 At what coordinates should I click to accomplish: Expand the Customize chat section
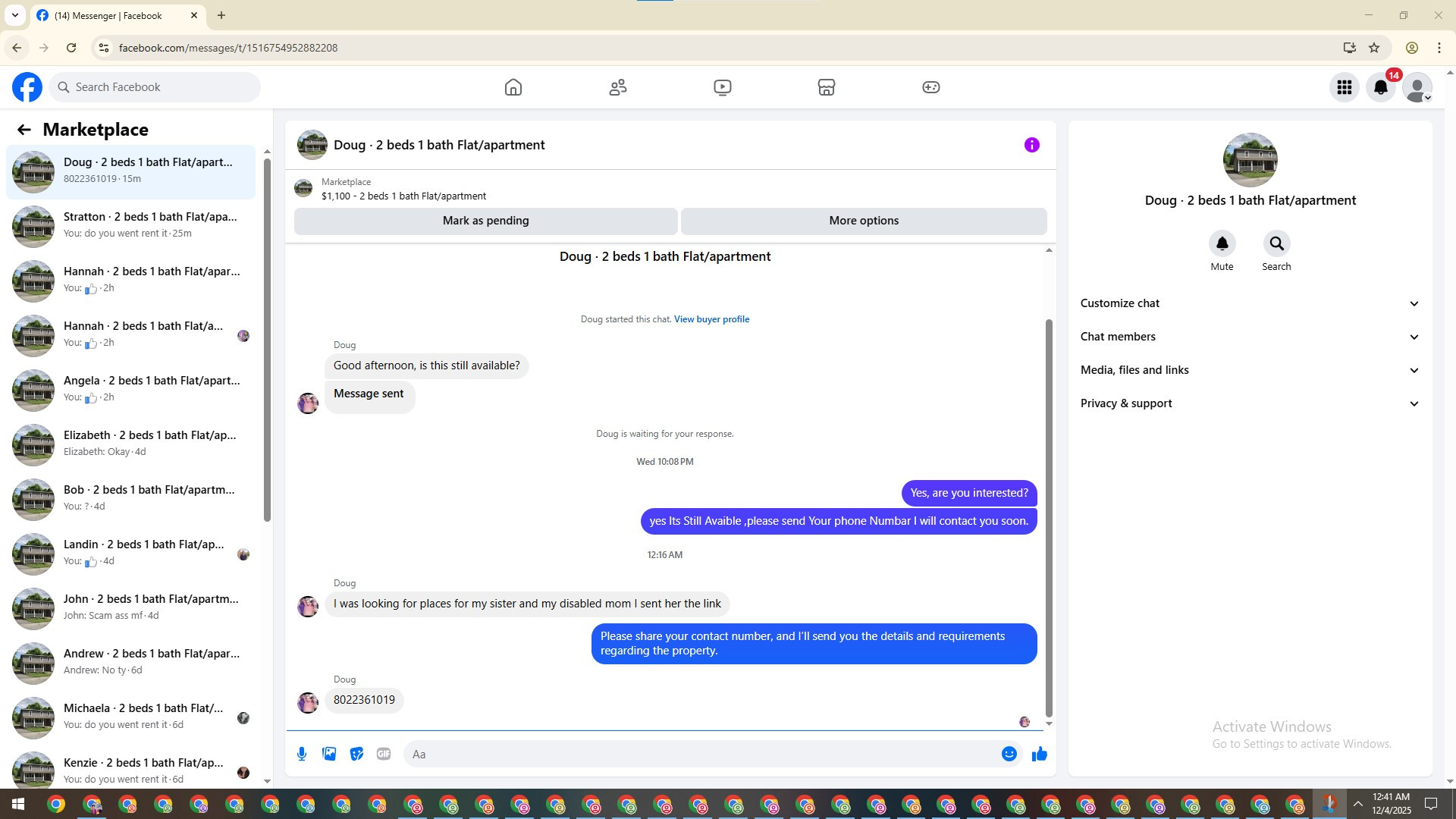pyautogui.click(x=1249, y=303)
